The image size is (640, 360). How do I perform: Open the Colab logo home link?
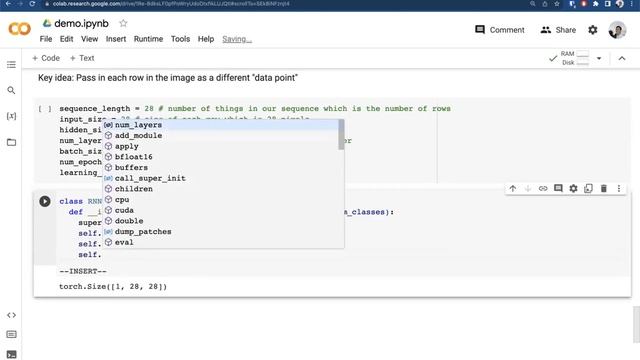(19, 29)
